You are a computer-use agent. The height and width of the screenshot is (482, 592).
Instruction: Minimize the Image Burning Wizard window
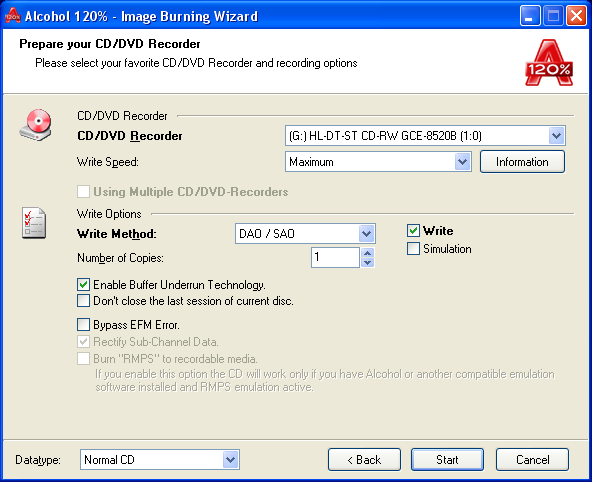coord(530,16)
